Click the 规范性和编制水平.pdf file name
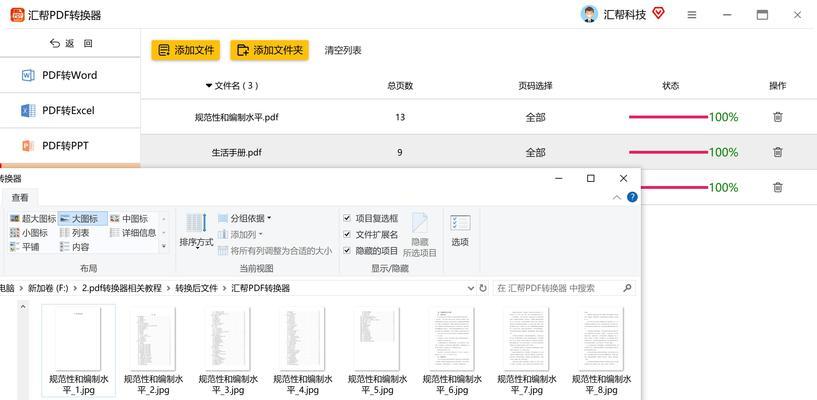The width and height of the screenshot is (817, 400). tap(237, 117)
